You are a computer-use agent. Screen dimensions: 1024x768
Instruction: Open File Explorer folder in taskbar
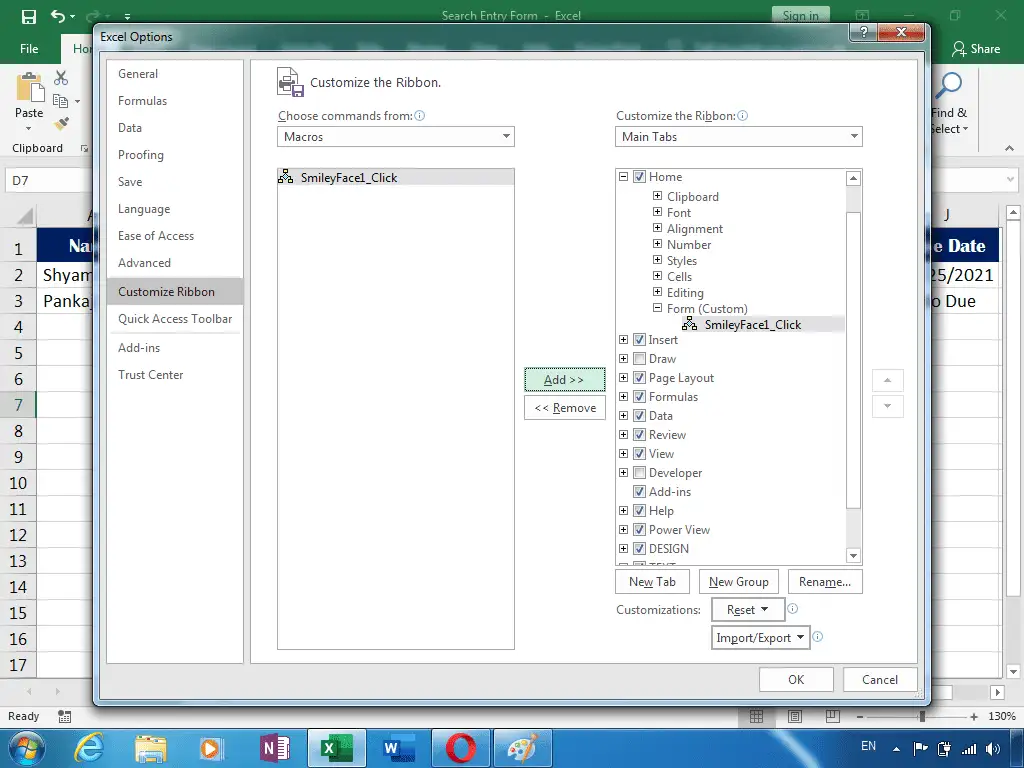(151, 748)
